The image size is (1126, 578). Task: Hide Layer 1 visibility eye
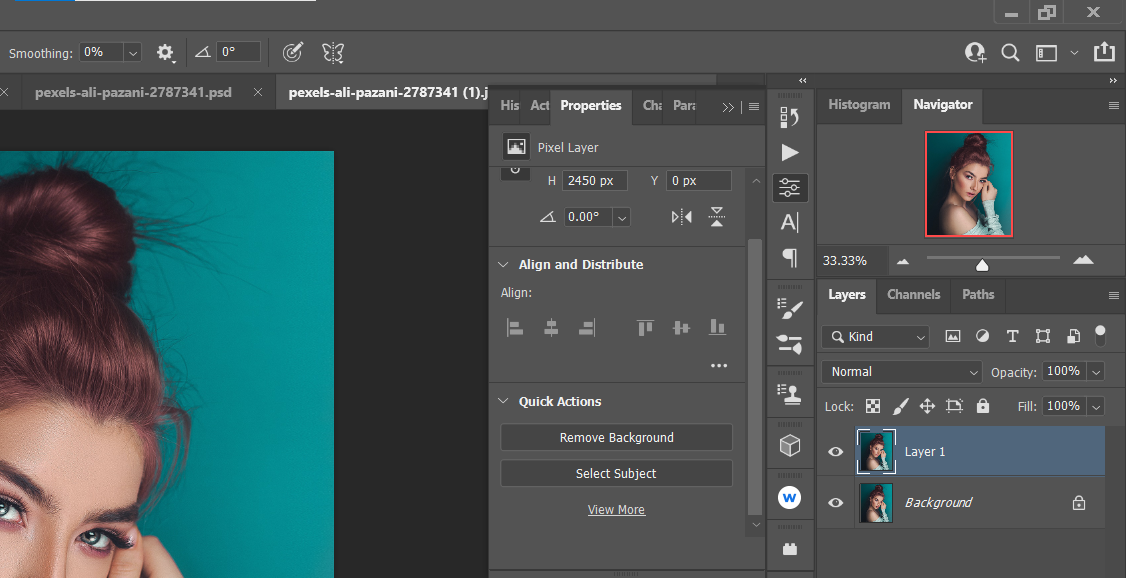[x=835, y=452]
